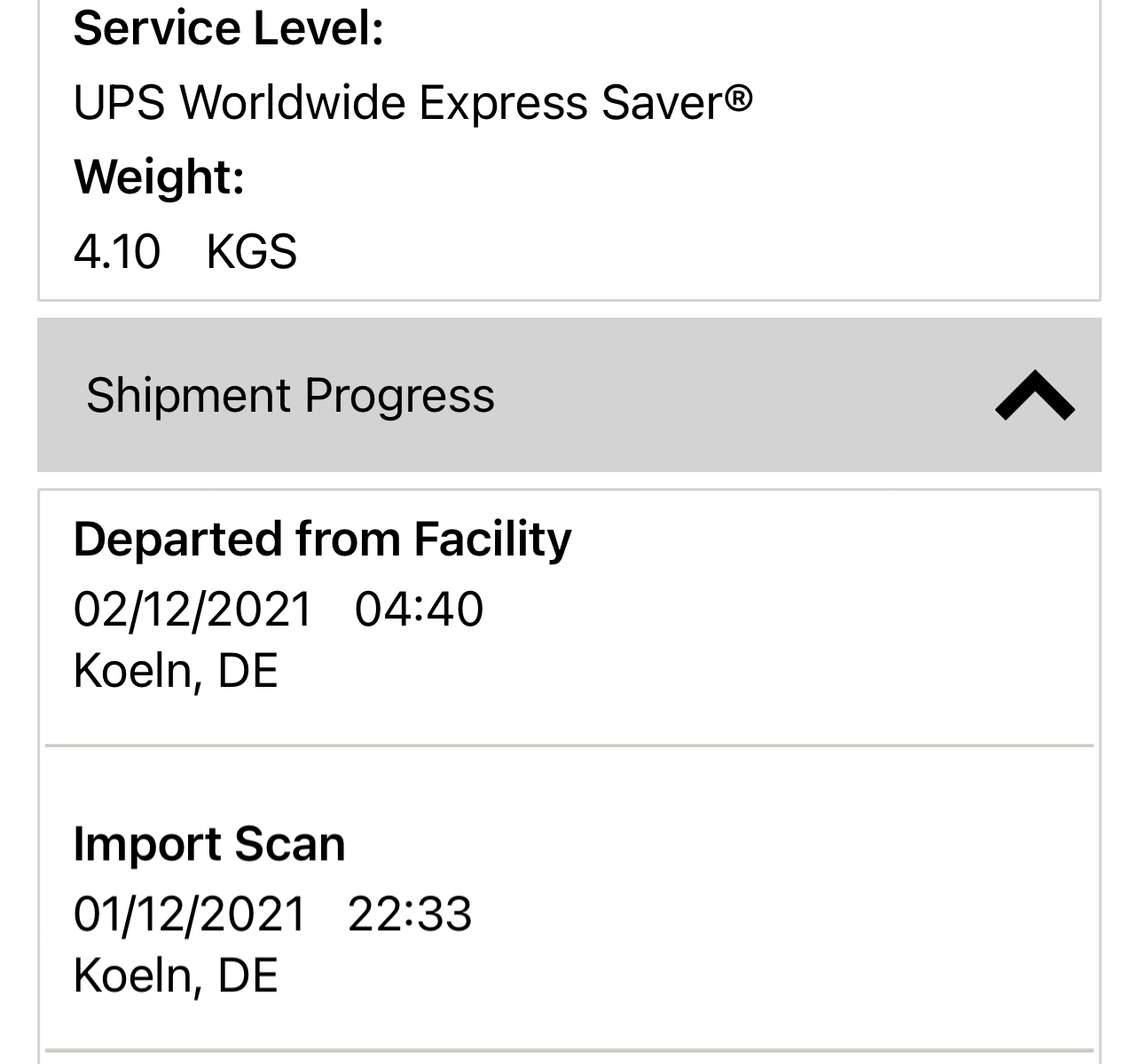Click the KGS unit text

pyautogui.click(x=251, y=251)
